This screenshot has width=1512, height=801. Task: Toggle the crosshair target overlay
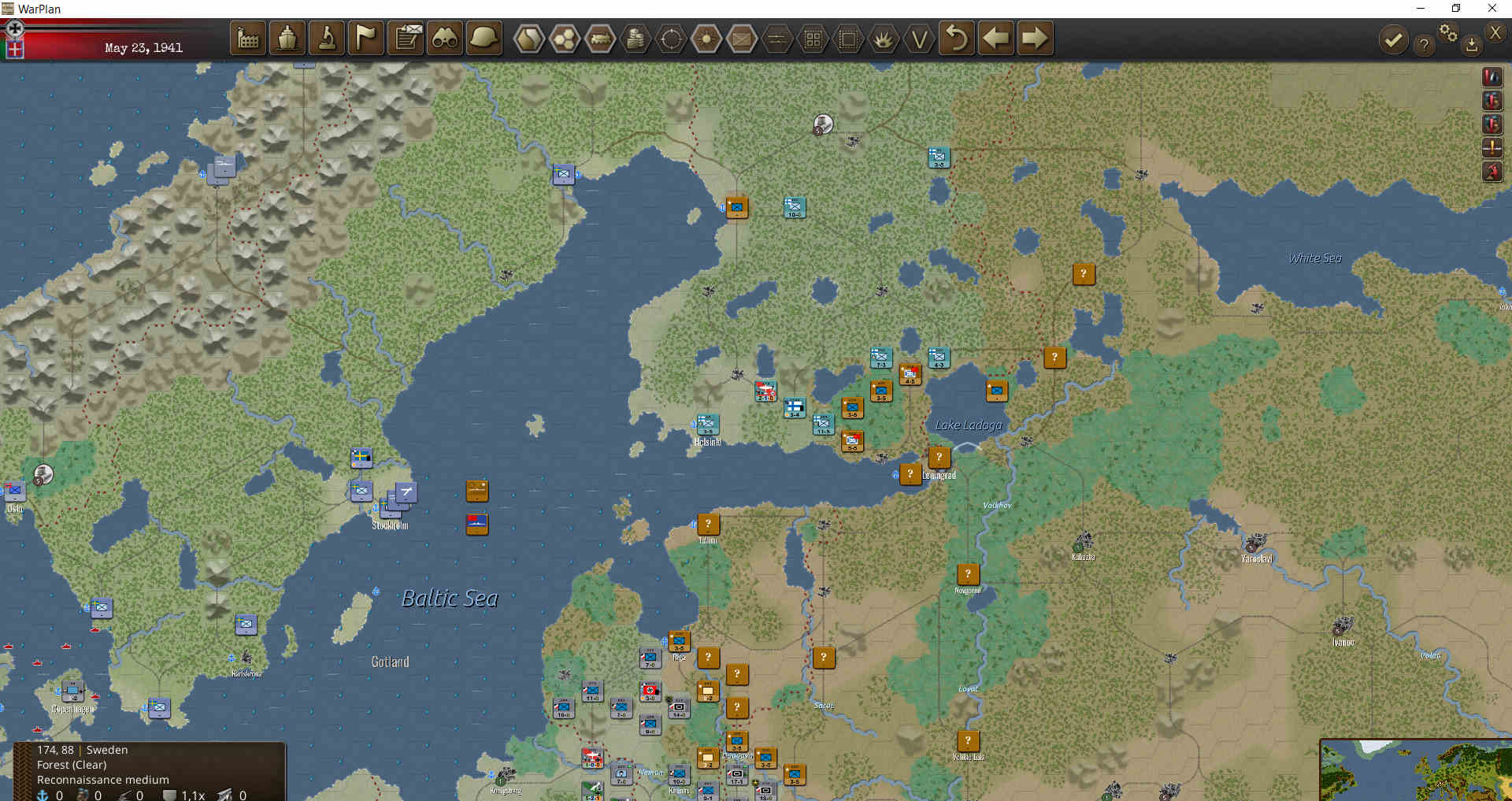(x=671, y=39)
